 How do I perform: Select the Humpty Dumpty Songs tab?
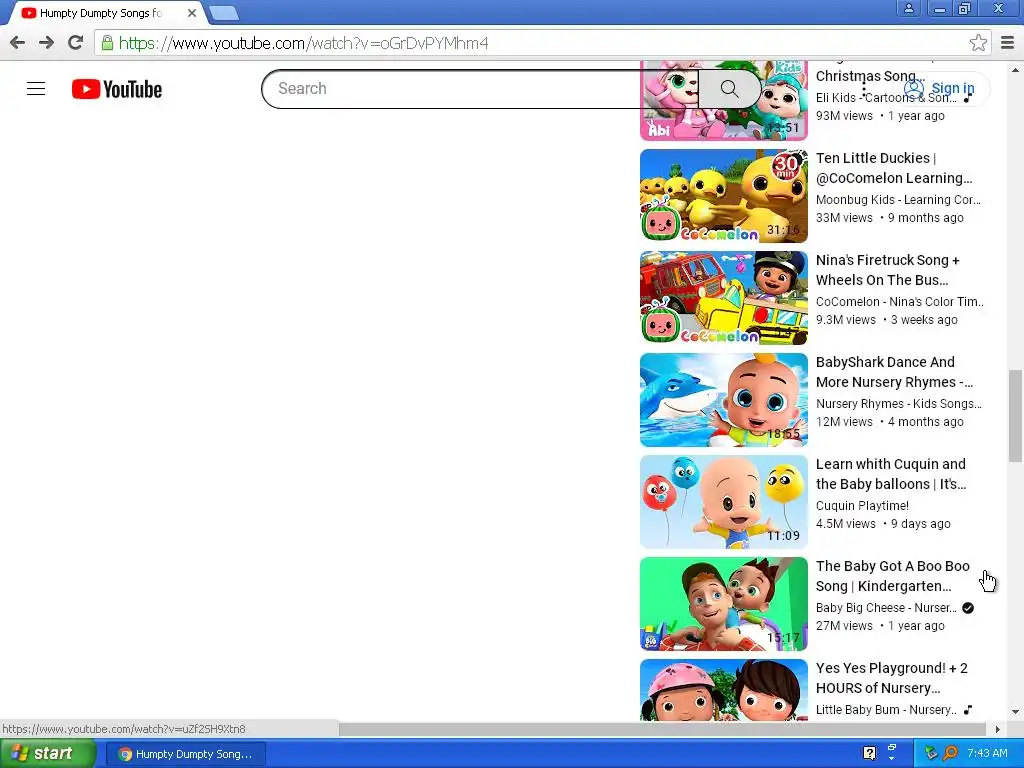(x=101, y=13)
